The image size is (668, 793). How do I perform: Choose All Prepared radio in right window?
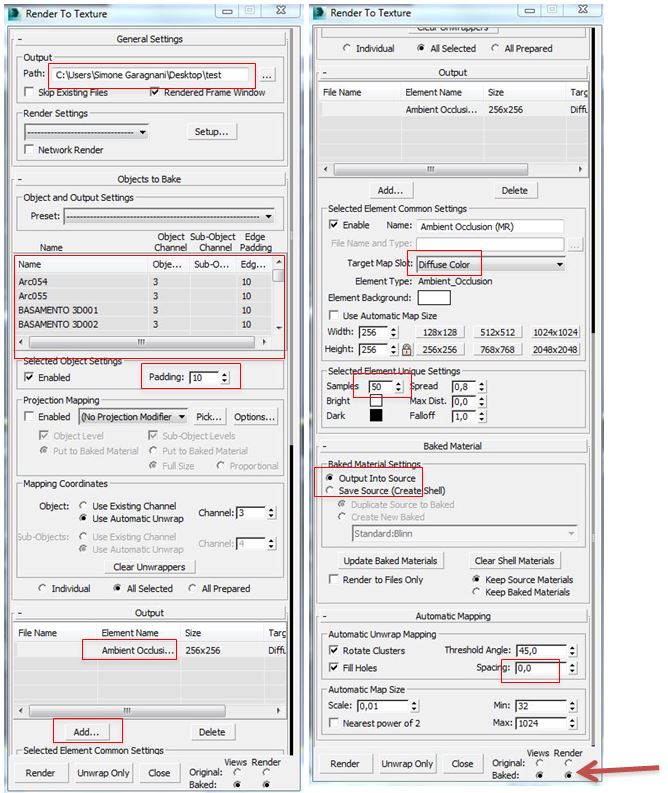click(x=495, y=48)
